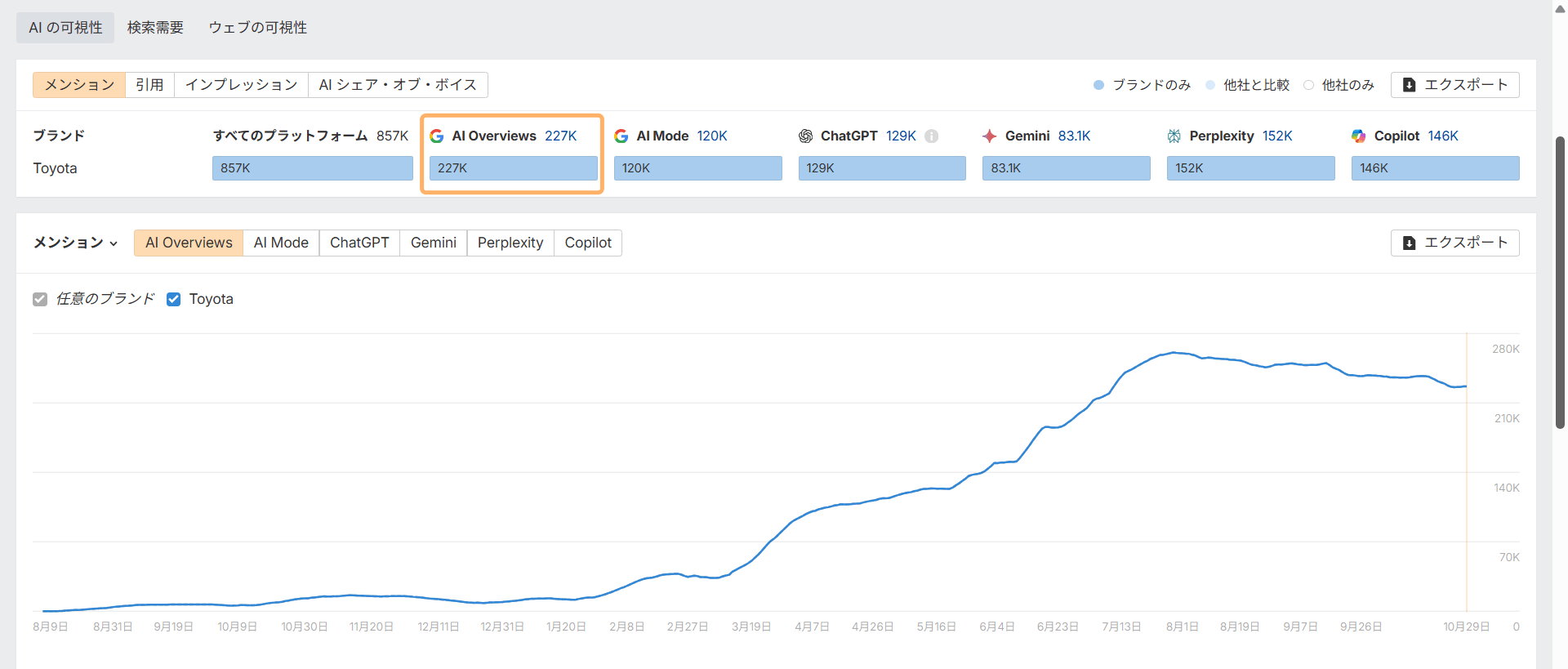
Task: Select Perplexity chart tab
Action: [510, 243]
